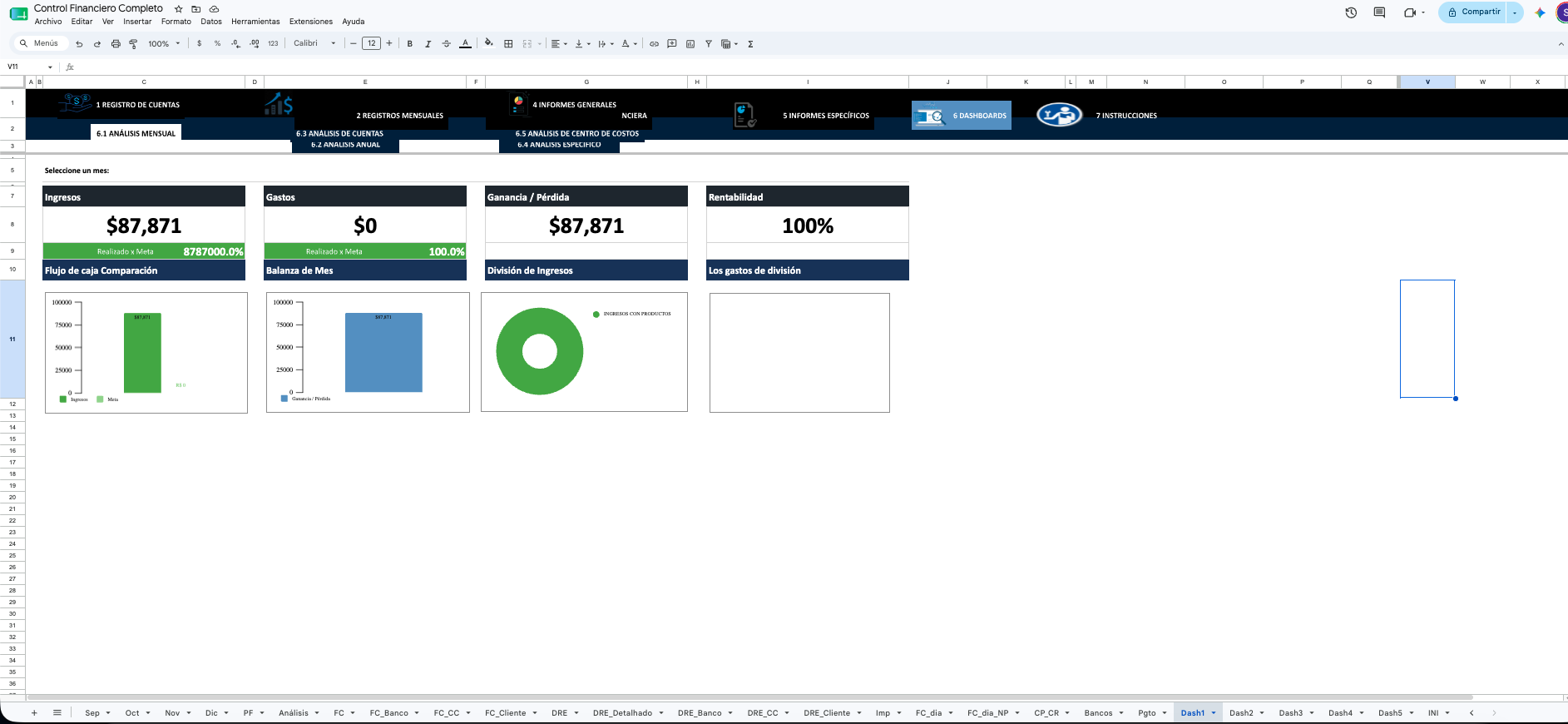This screenshot has height=724, width=1568.
Task: Pick a cell fill color
Action: pos(489,44)
